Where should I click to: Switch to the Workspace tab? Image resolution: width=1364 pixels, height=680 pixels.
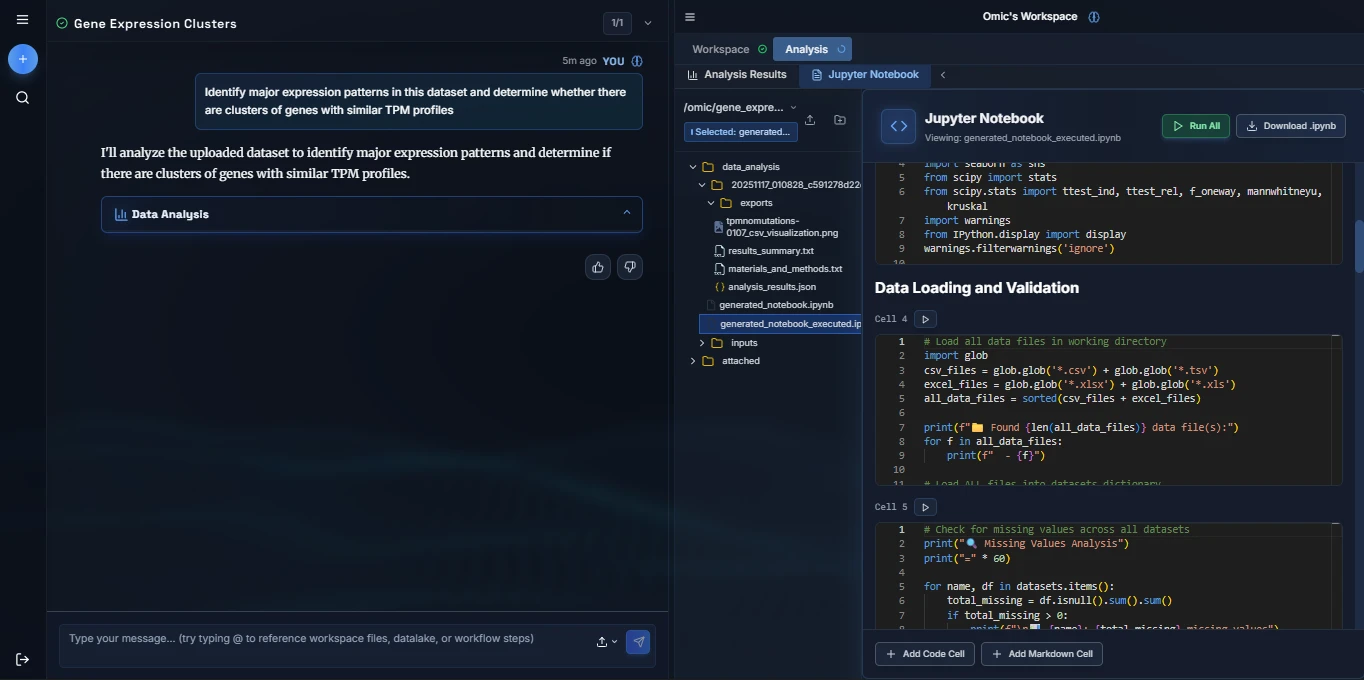click(x=728, y=49)
